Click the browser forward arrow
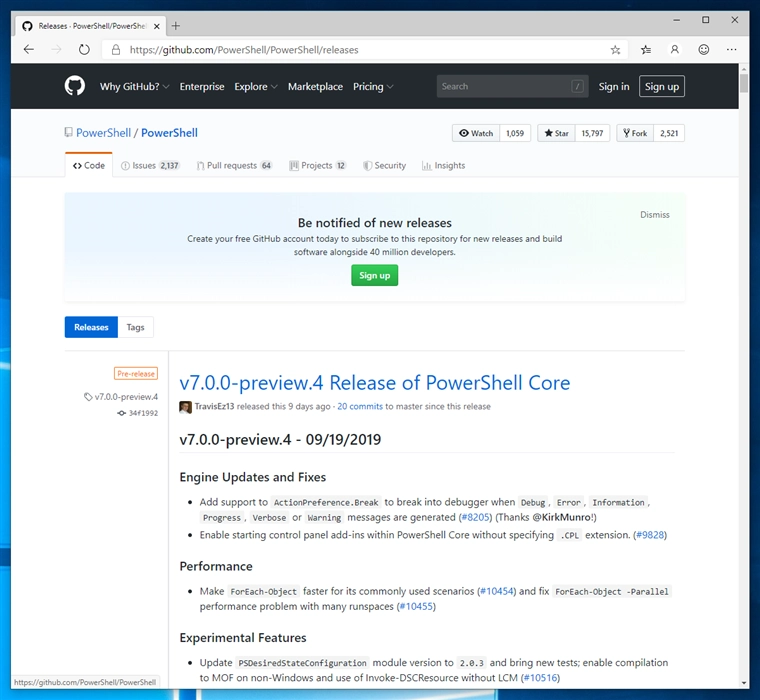This screenshot has width=760, height=700. pos(57,49)
